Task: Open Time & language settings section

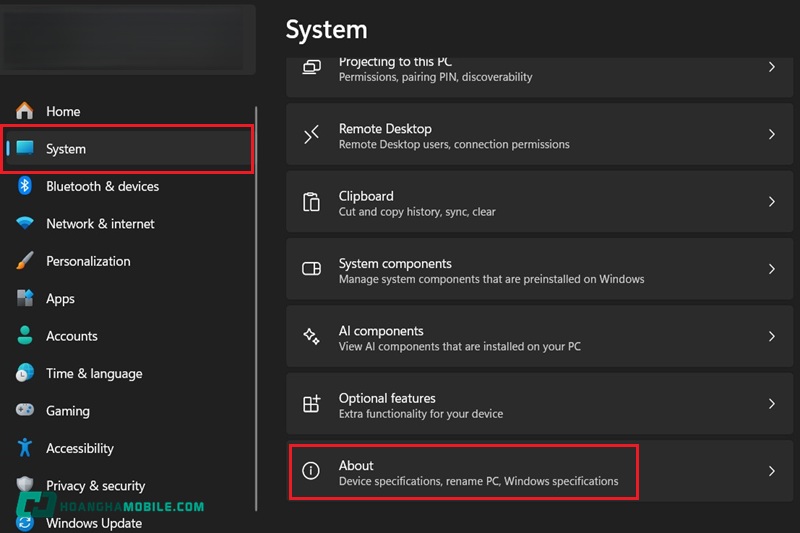Action: click(94, 373)
